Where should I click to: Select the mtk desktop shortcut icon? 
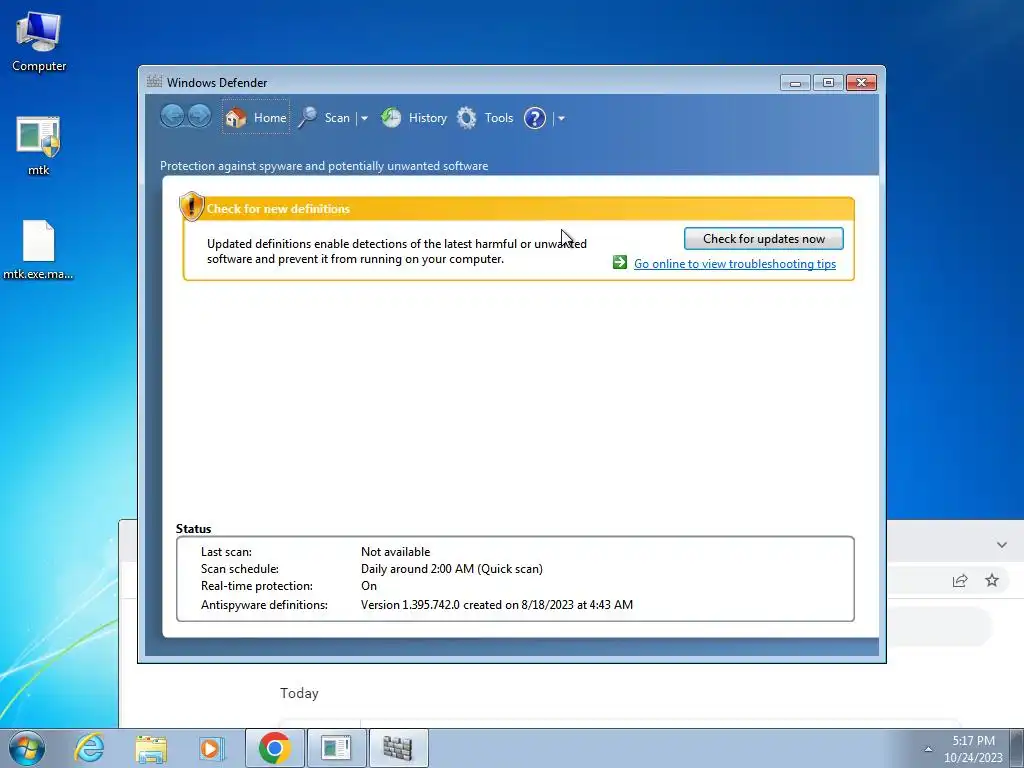[x=39, y=146]
